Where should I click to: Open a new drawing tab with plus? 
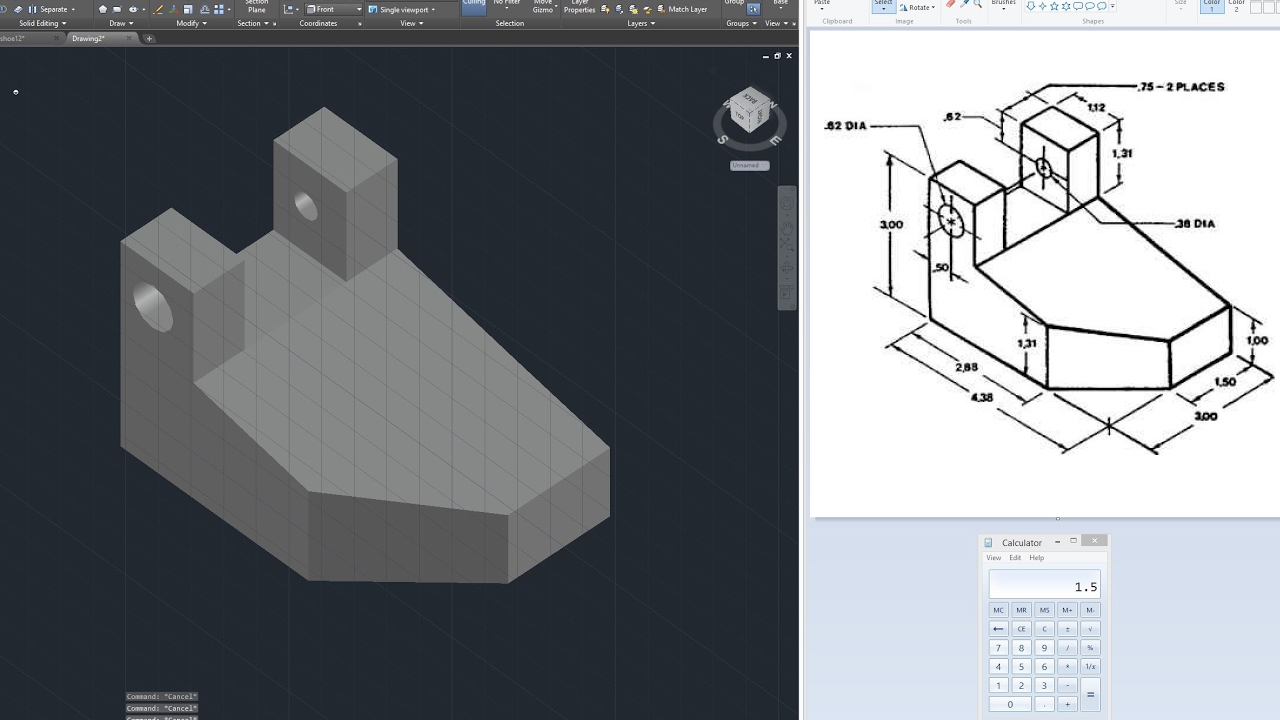pyautogui.click(x=149, y=38)
